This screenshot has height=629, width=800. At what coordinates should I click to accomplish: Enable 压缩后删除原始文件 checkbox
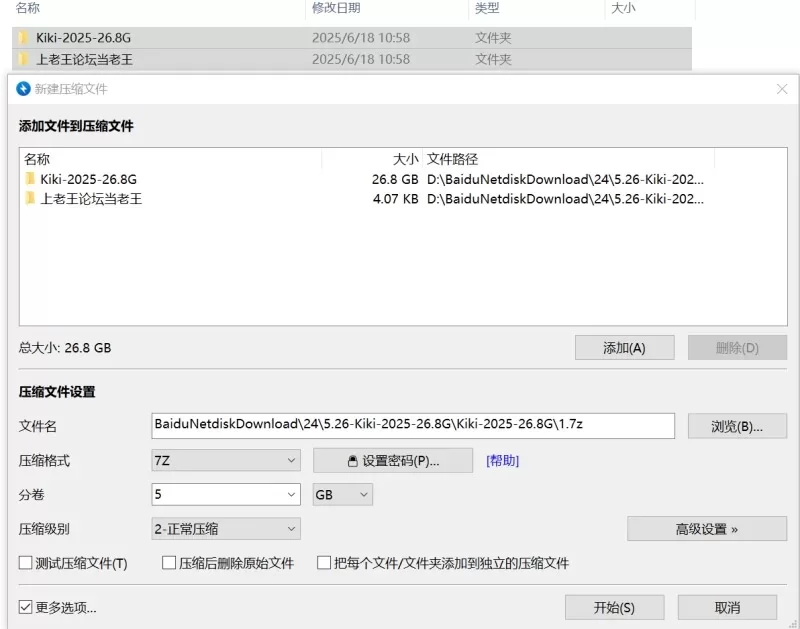(x=169, y=563)
